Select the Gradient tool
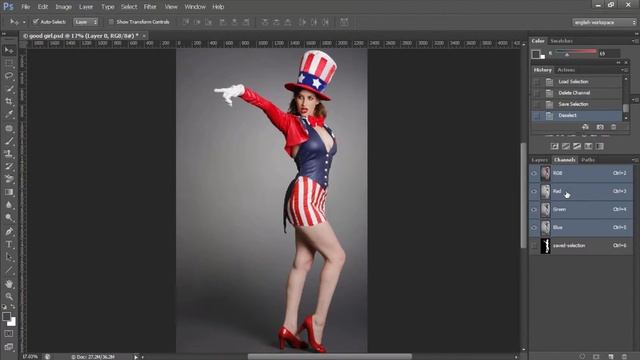 [9, 192]
